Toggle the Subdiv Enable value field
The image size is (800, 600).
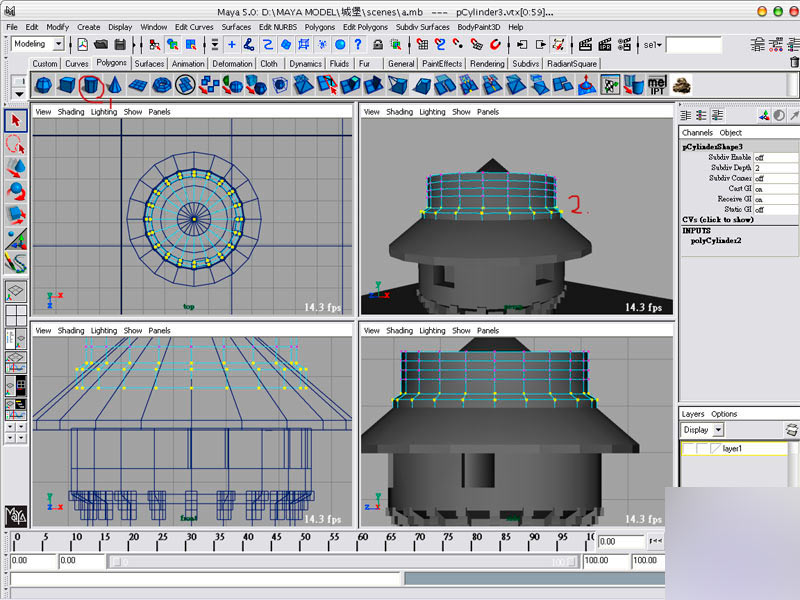pyautogui.click(x=776, y=158)
